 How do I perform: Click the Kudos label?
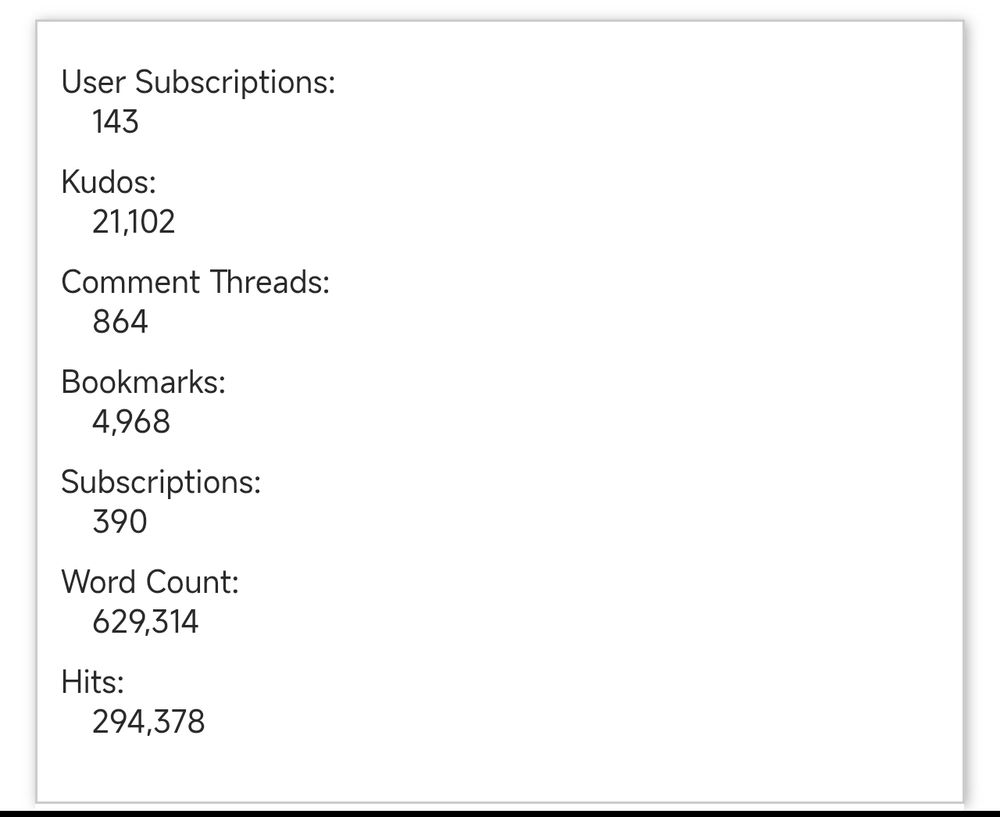click(108, 182)
